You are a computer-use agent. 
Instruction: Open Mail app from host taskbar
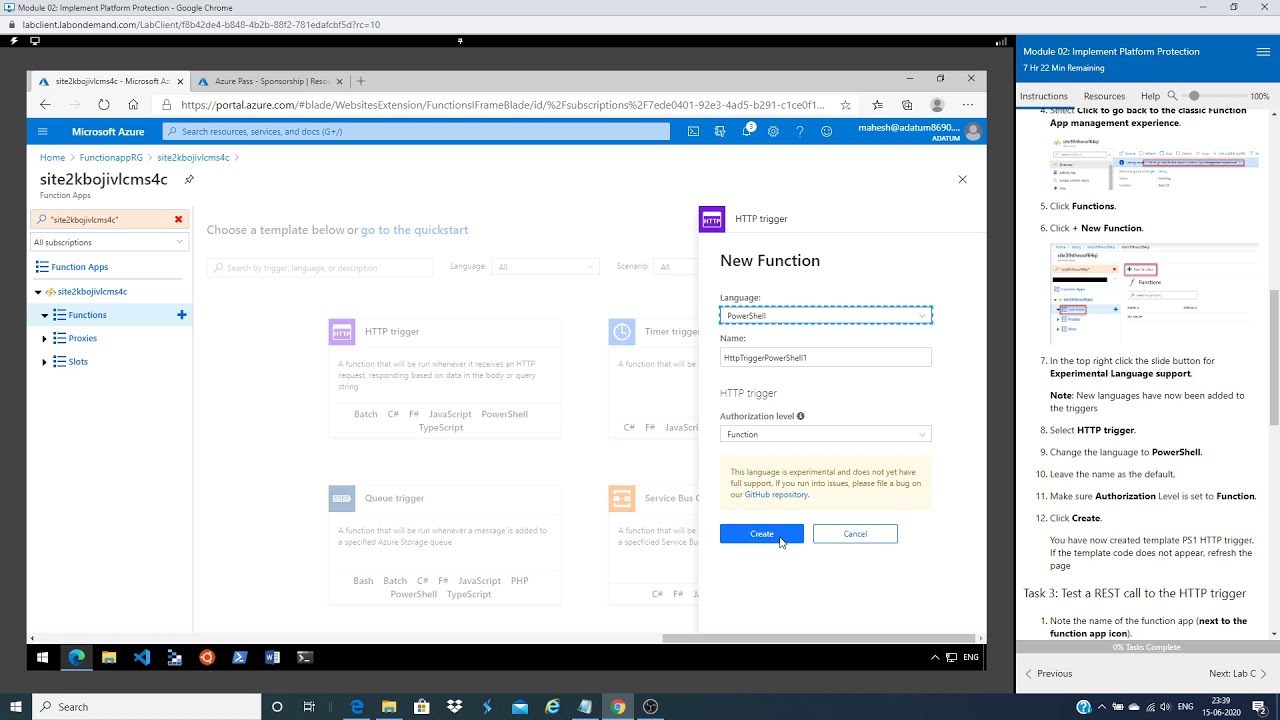[520, 707]
